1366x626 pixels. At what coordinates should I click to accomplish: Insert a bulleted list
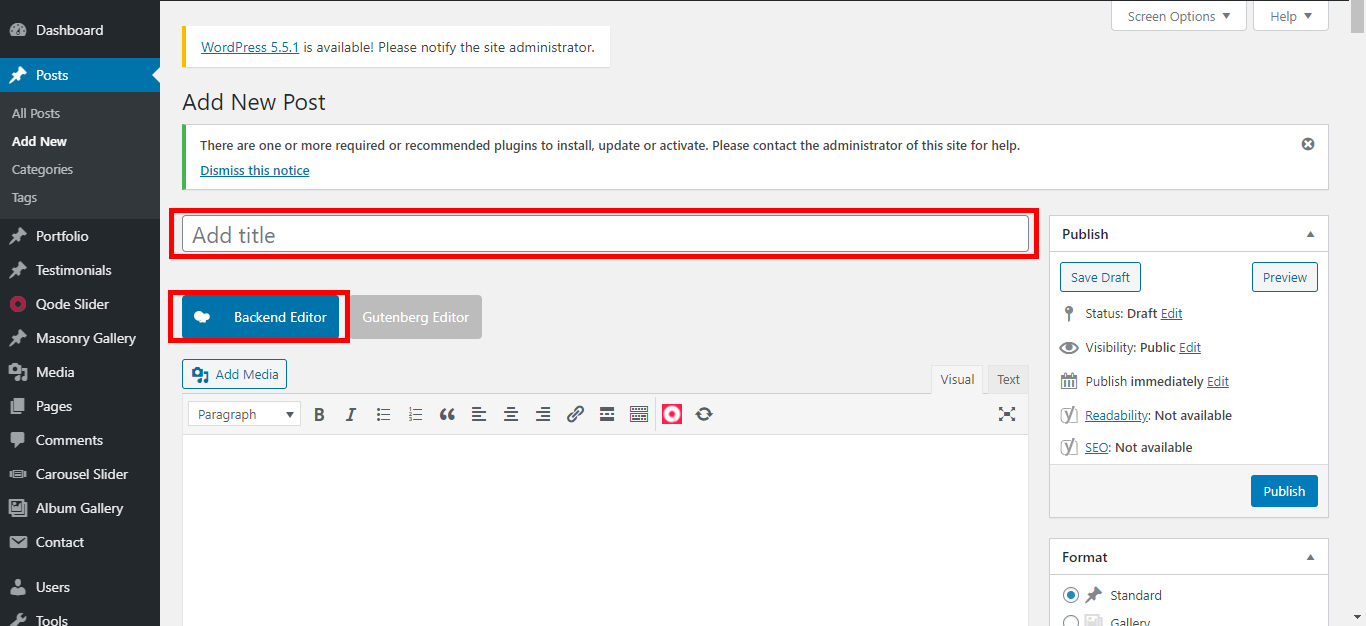tap(383, 414)
